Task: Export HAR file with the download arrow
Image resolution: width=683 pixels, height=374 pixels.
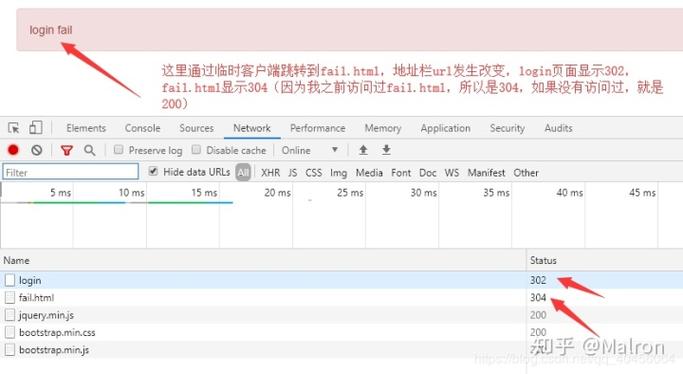Action: coord(386,150)
